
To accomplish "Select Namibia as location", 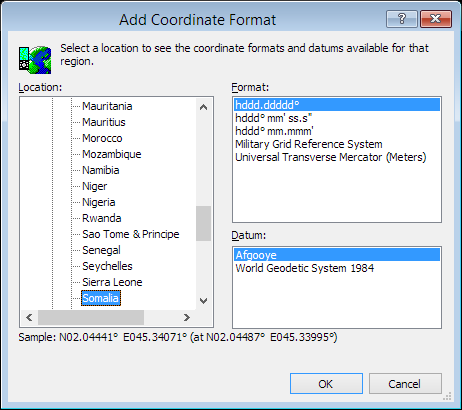I will tap(101, 170).
